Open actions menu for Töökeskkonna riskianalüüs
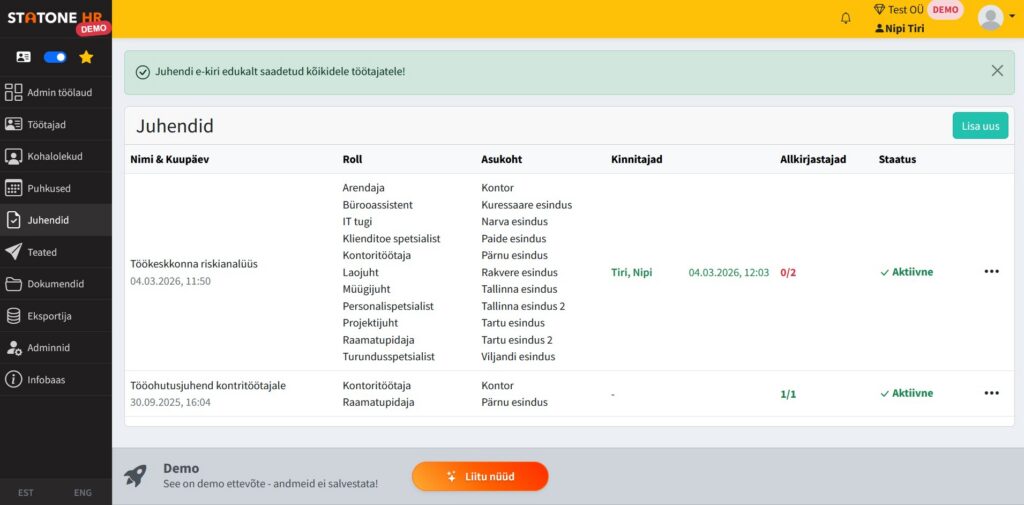This screenshot has height=505, width=1024. point(991,272)
